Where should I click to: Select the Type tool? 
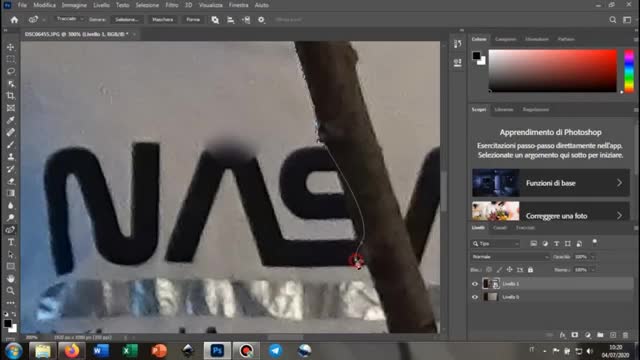pyautogui.click(x=11, y=242)
